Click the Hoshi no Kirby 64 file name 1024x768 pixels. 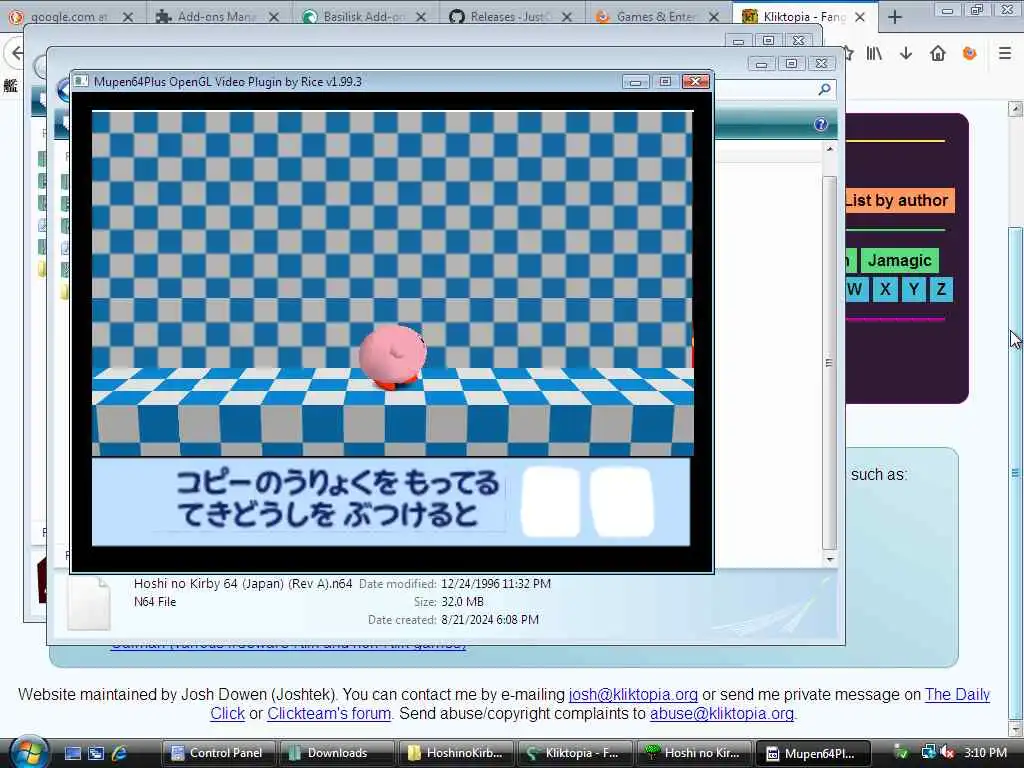pos(243,584)
